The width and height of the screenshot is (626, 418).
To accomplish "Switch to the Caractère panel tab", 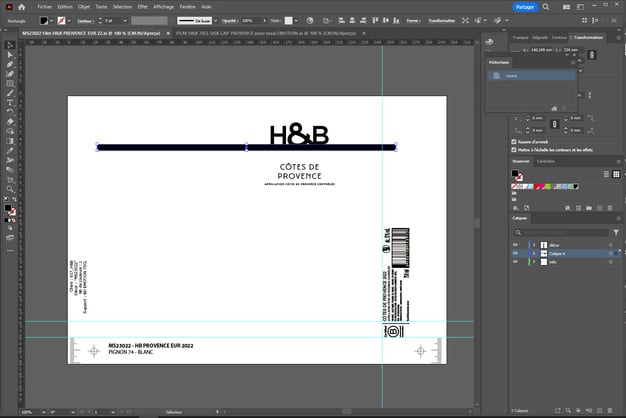I will coord(545,161).
